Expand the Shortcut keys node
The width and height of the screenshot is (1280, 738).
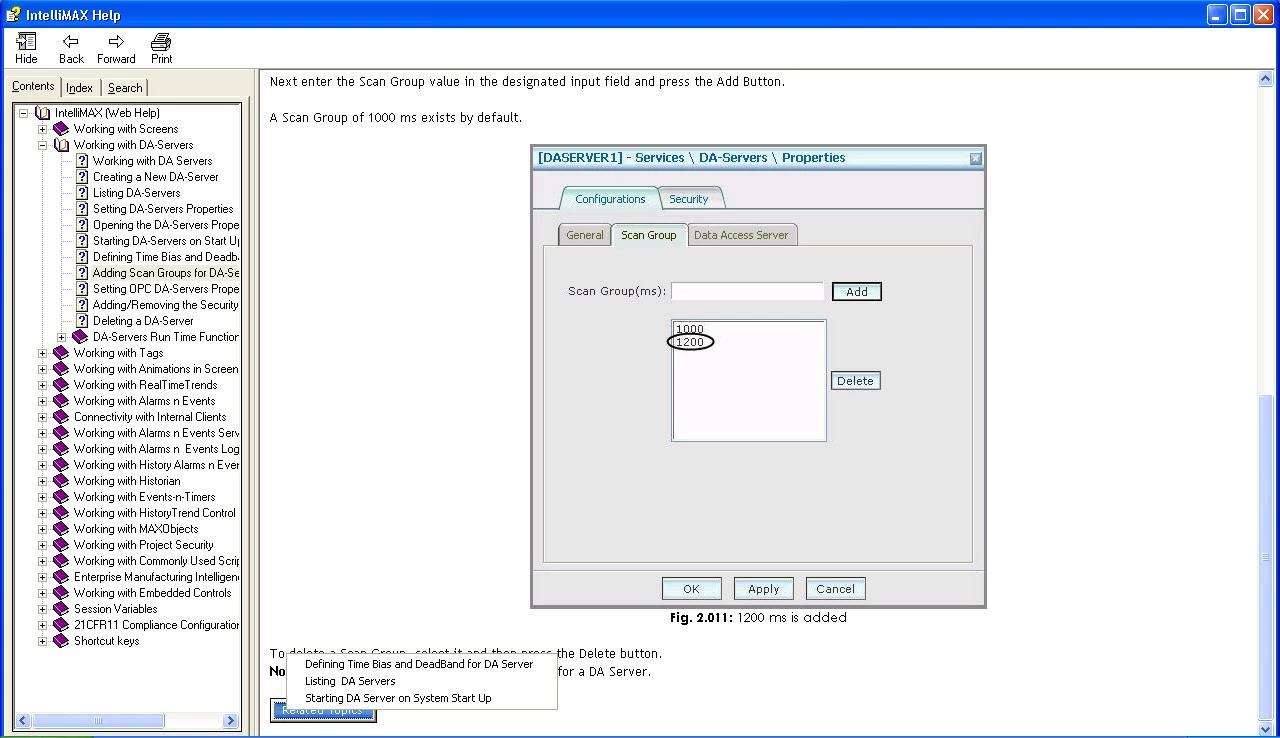(x=42, y=641)
